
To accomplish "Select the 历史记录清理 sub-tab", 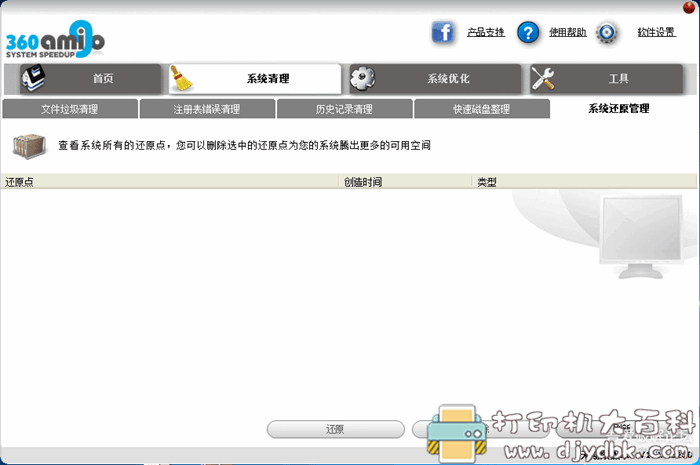I will pyautogui.click(x=344, y=109).
